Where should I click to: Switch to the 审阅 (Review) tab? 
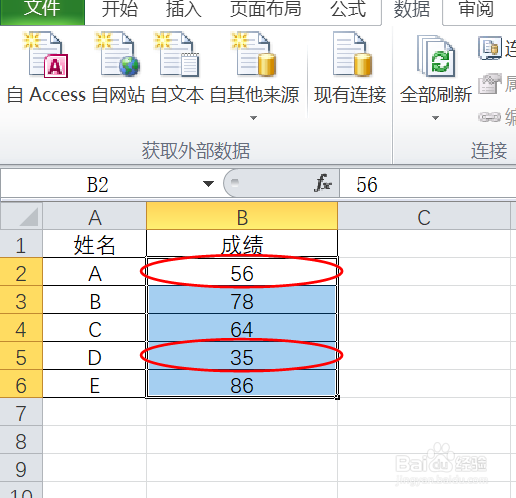[476, 9]
